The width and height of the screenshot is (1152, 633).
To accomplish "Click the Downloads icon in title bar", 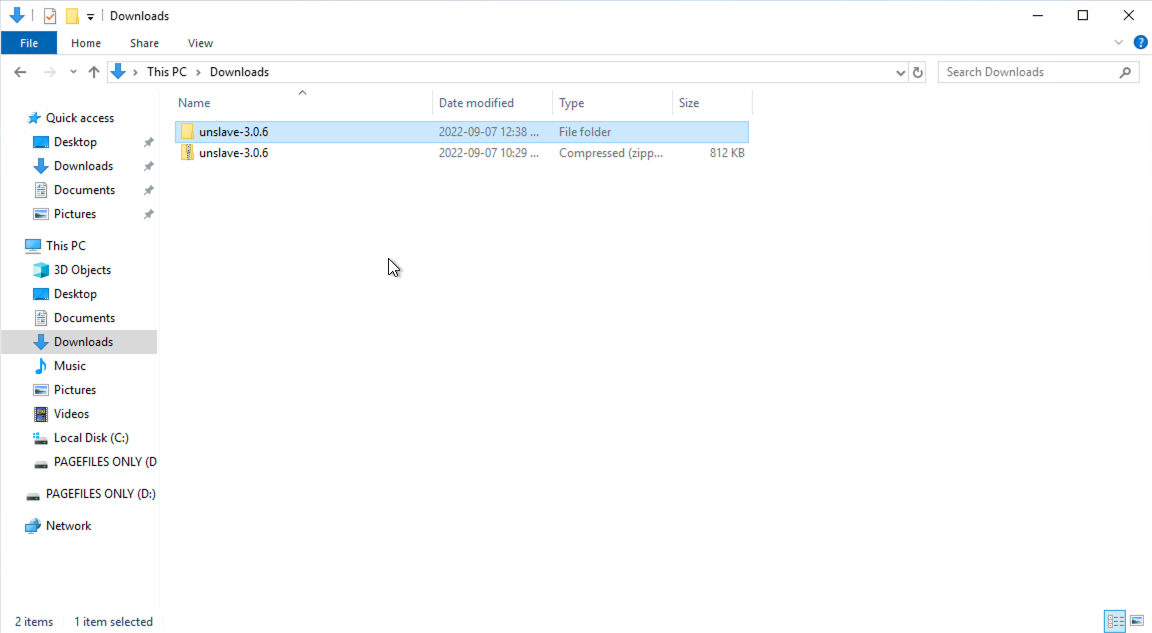I will [17, 15].
